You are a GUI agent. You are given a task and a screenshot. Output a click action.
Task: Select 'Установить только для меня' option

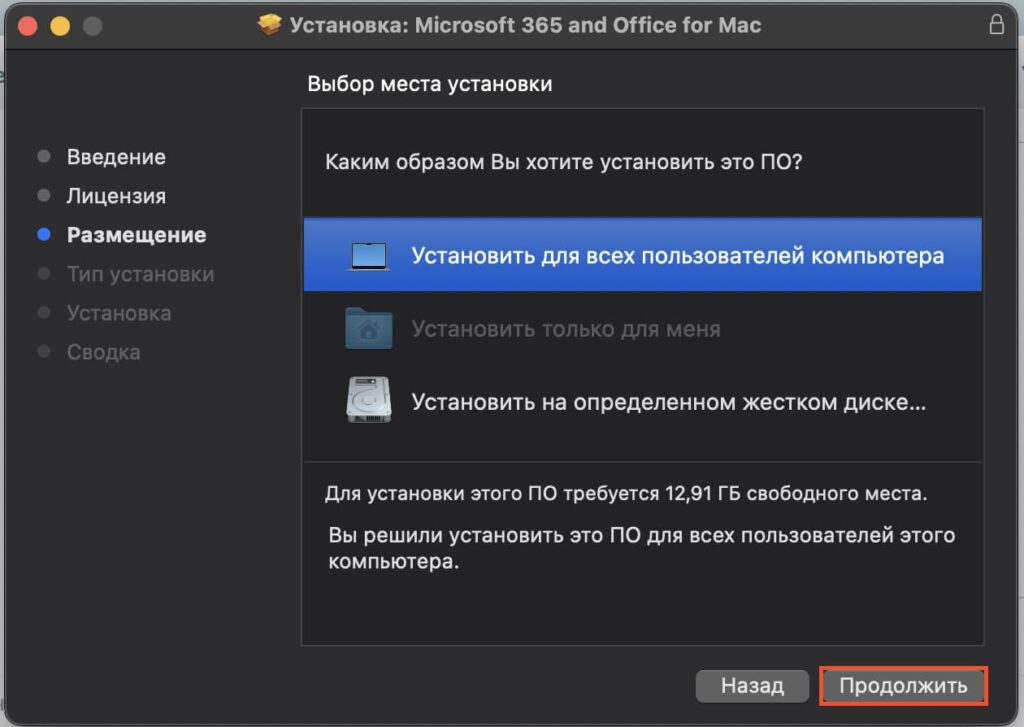point(643,329)
